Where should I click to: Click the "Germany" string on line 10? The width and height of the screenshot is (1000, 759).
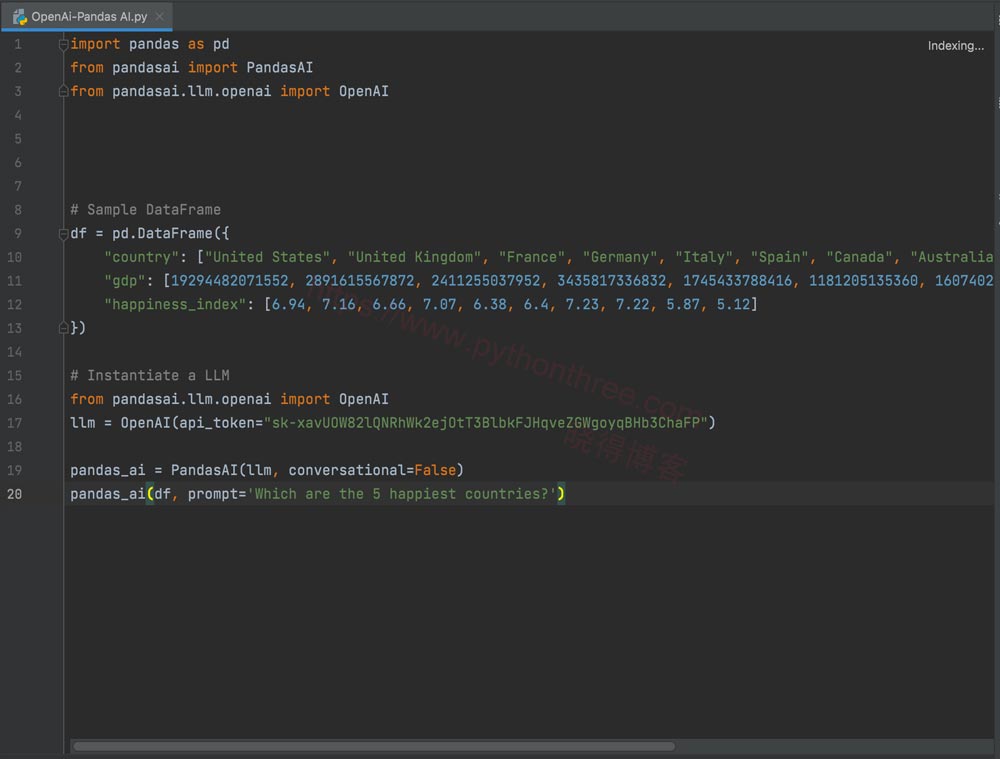point(619,257)
